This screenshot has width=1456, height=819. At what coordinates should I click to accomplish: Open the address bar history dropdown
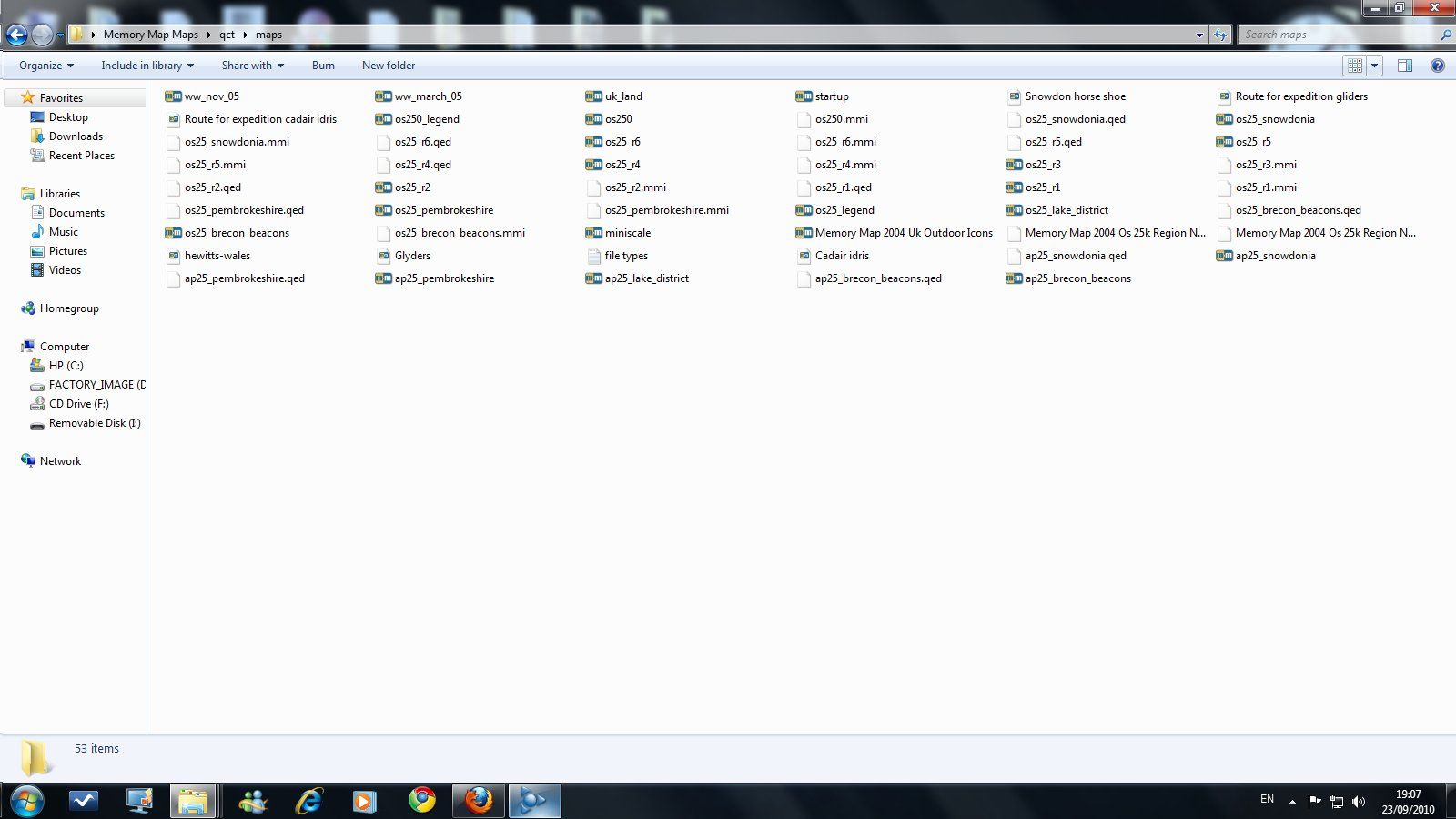click(x=1199, y=35)
